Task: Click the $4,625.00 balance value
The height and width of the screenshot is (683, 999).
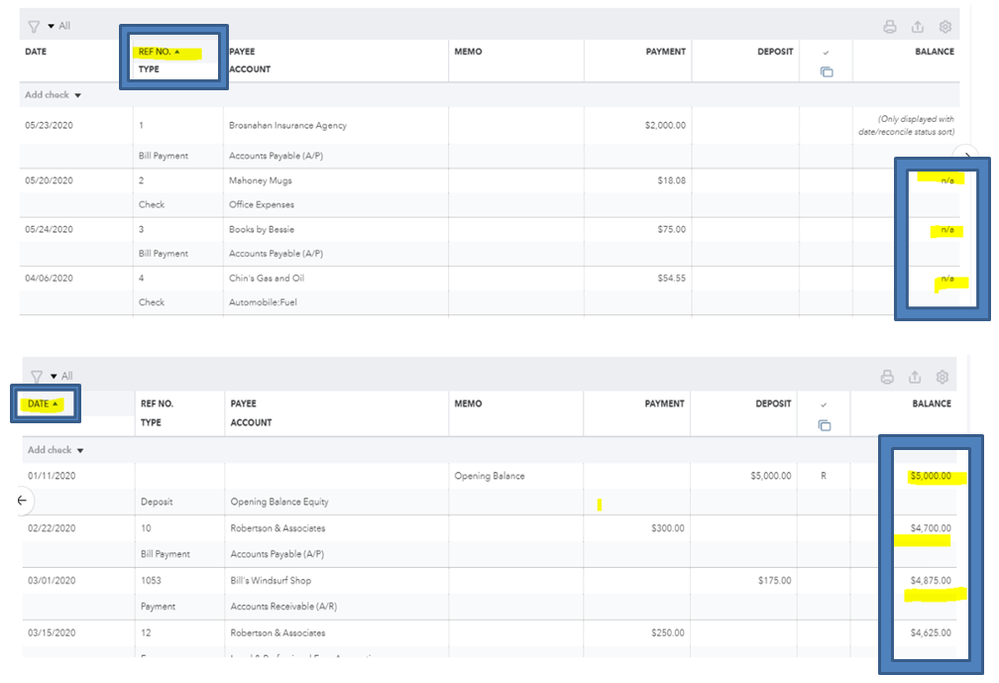Action: coord(931,633)
